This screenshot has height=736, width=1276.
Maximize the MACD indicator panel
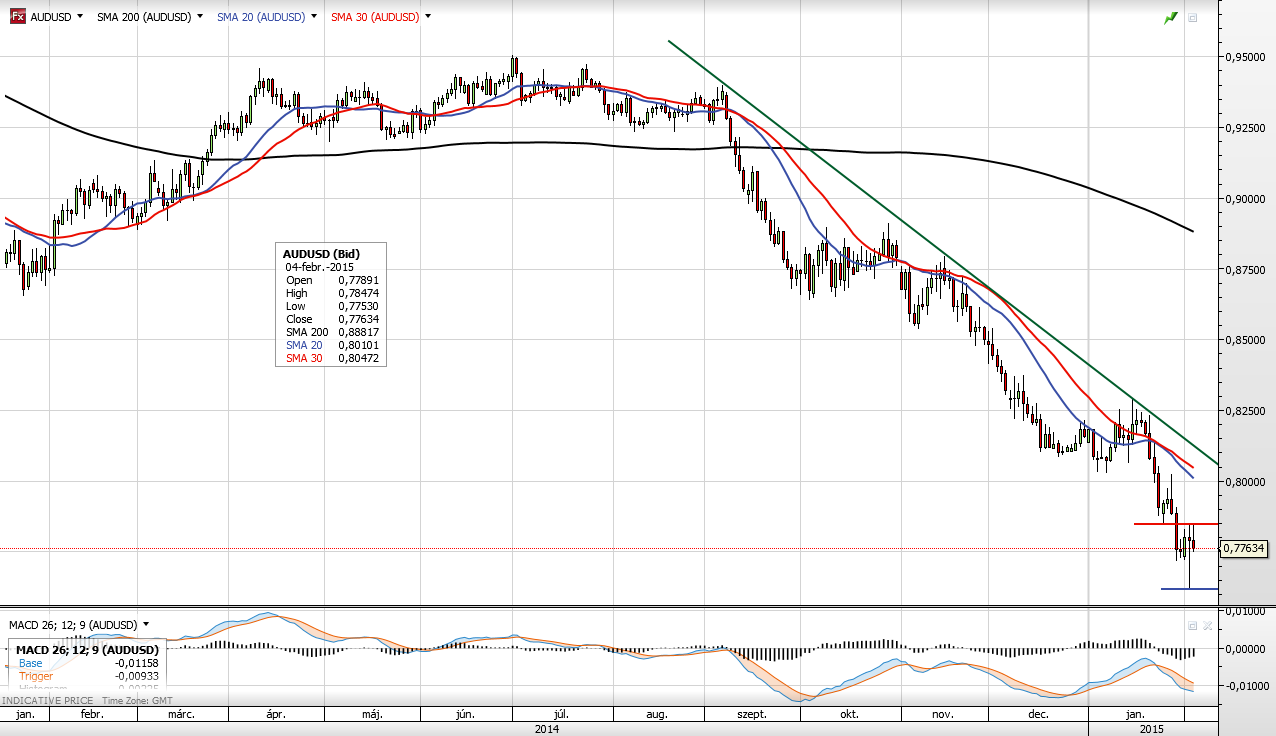[1192, 625]
